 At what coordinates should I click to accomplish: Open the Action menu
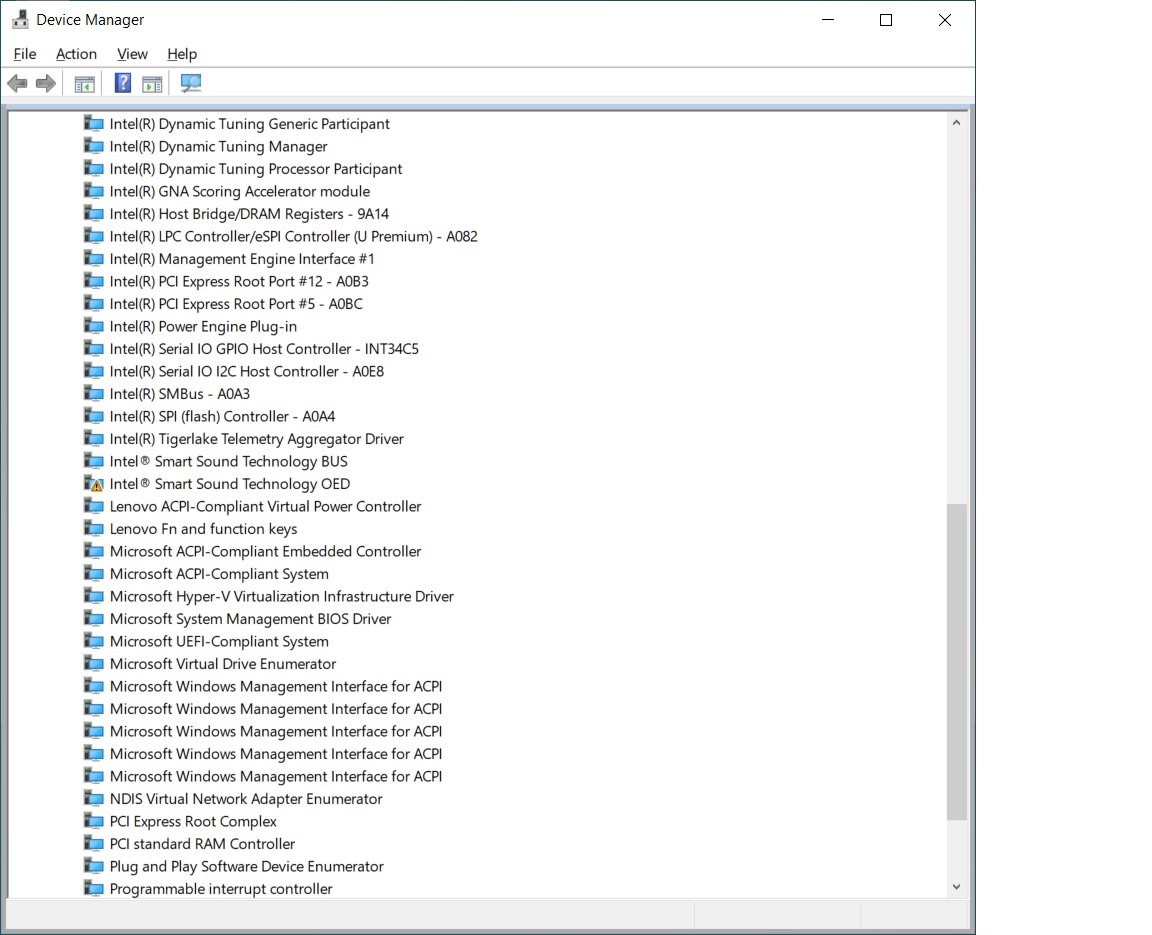pyautogui.click(x=76, y=54)
